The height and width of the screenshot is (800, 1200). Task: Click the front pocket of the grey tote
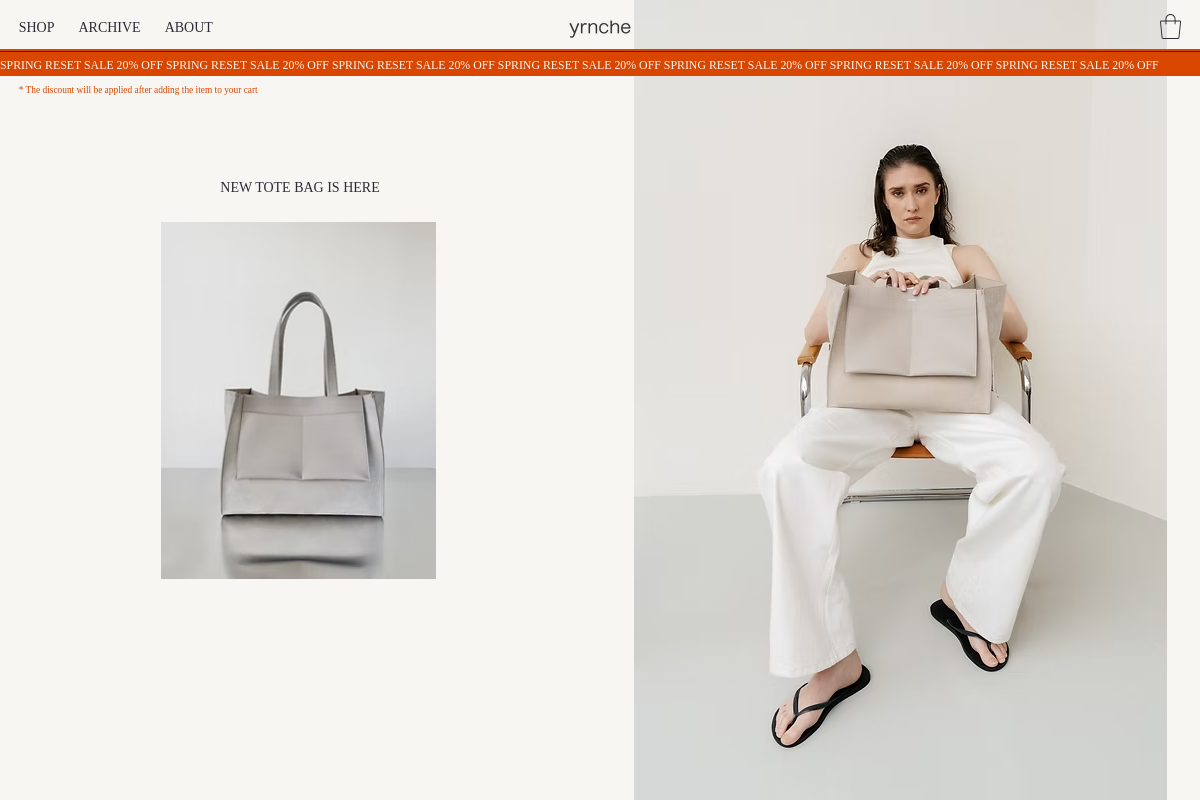[x=302, y=446]
